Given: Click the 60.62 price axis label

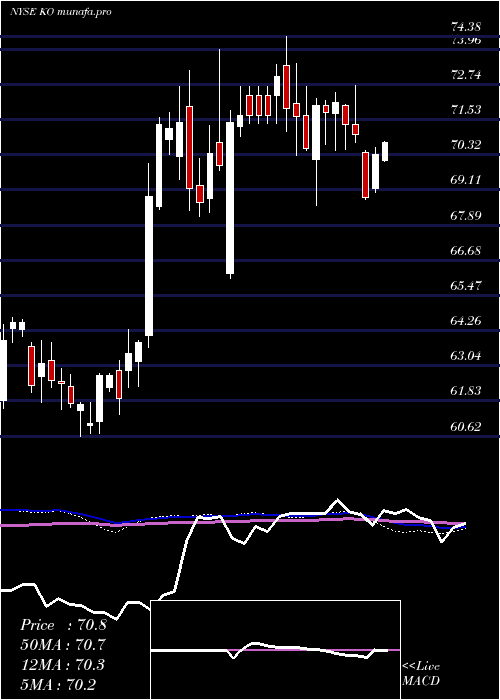Looking at the screenshot, I should coord(466,426).
